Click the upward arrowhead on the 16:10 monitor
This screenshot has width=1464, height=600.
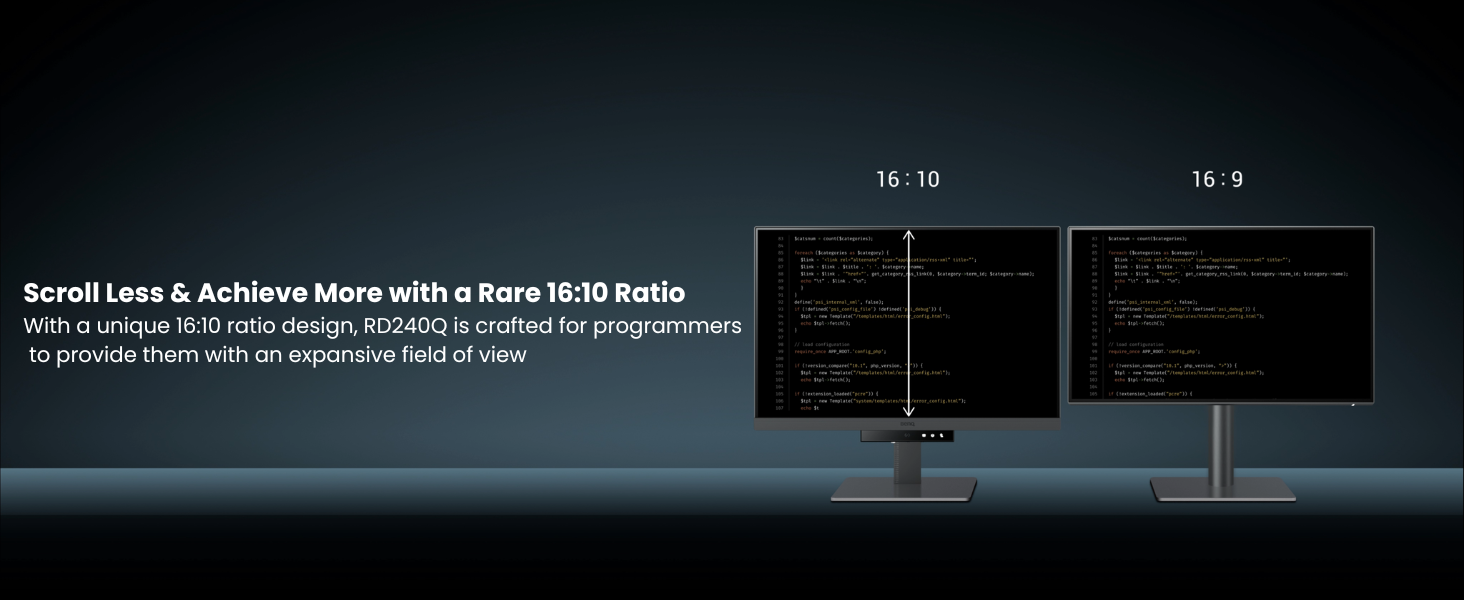point(909,236)
